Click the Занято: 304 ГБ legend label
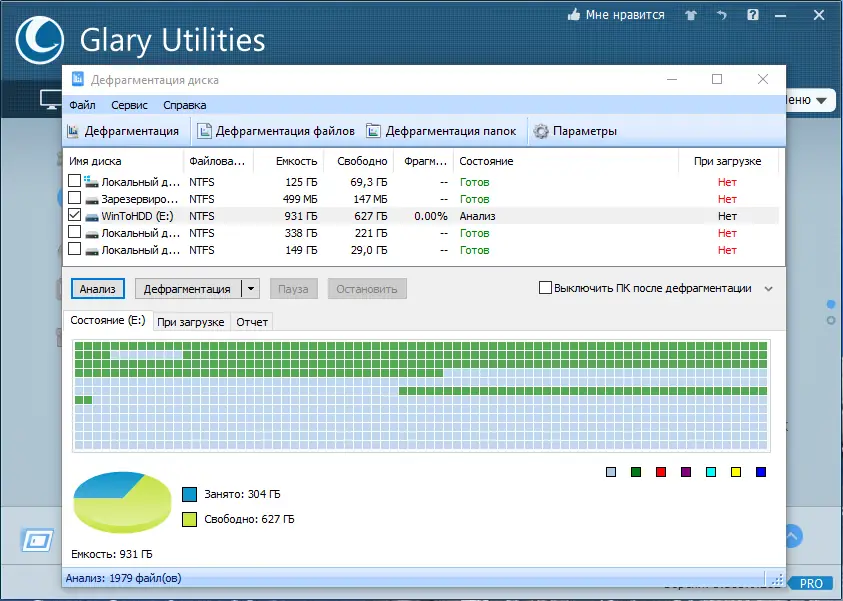The width and height of the screenshot is (843, 601). click(x=242, y=494)
